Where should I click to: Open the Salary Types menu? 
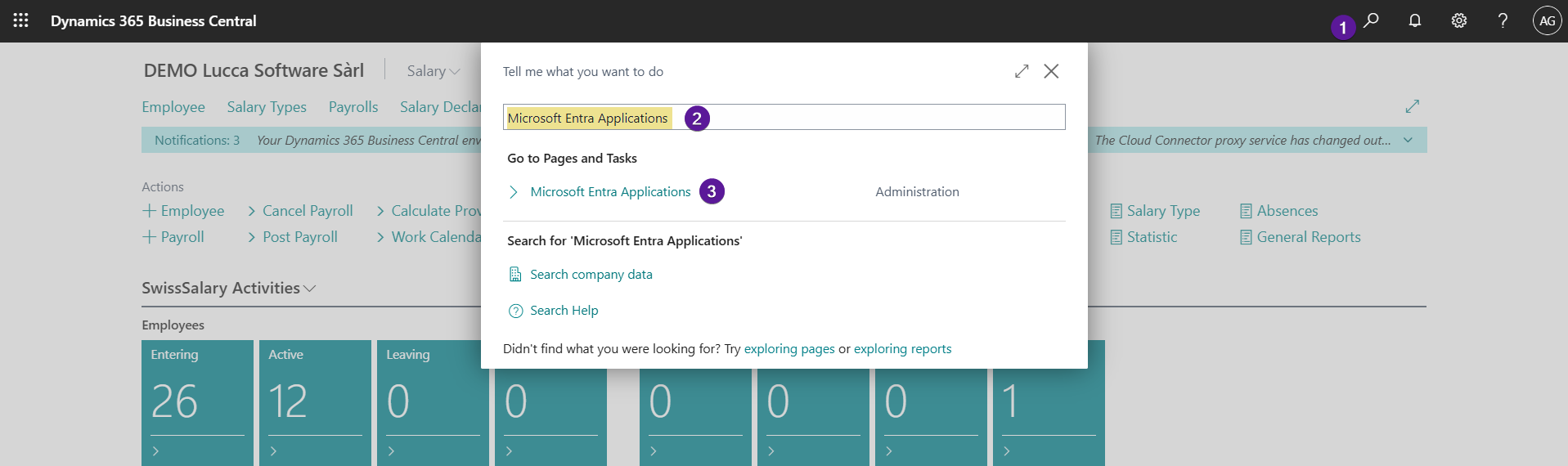tap(267, 107)
